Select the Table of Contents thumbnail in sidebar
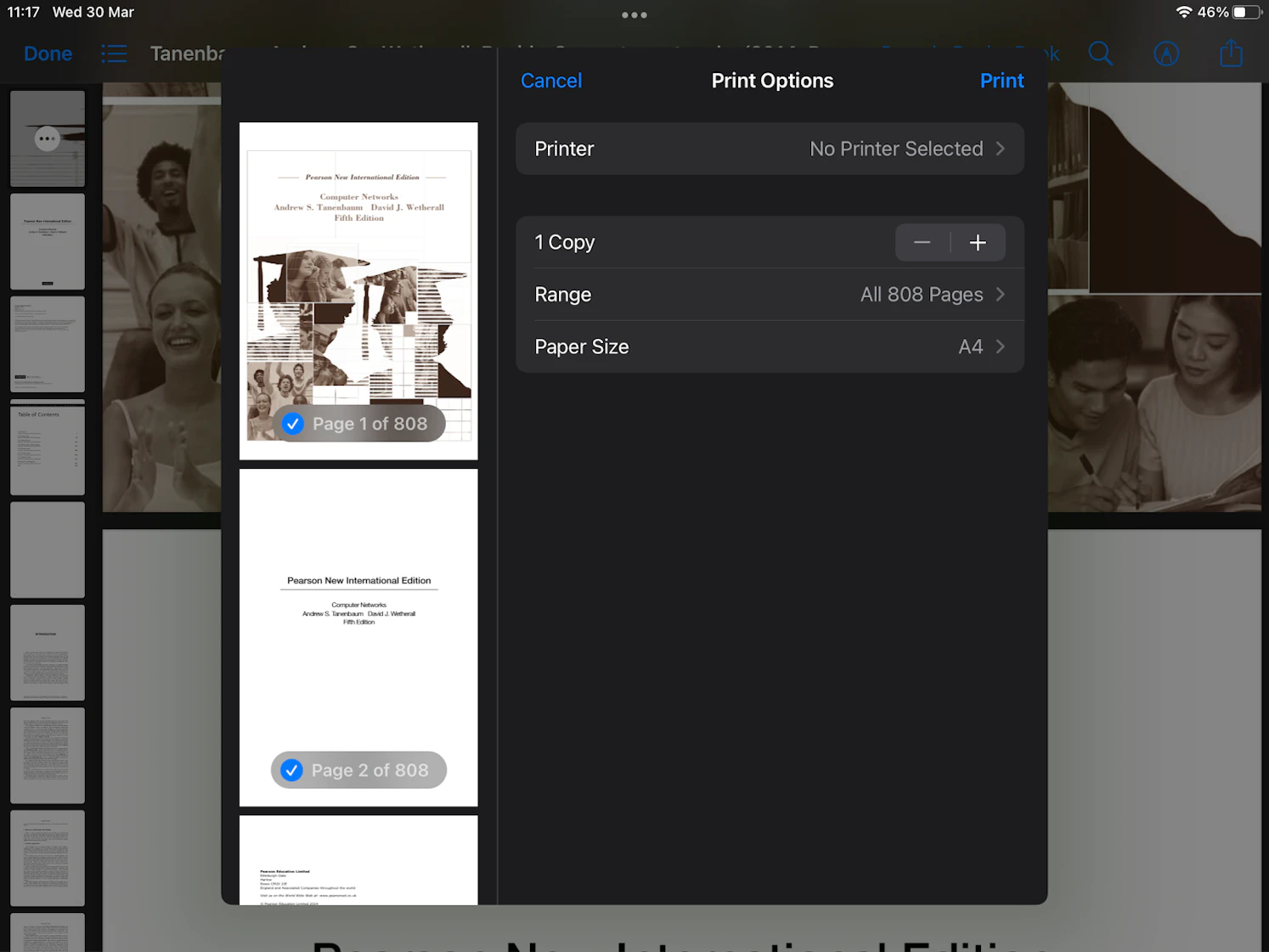Image resolution: width=1269 pixels, height=952 pixels. point(47,448)
